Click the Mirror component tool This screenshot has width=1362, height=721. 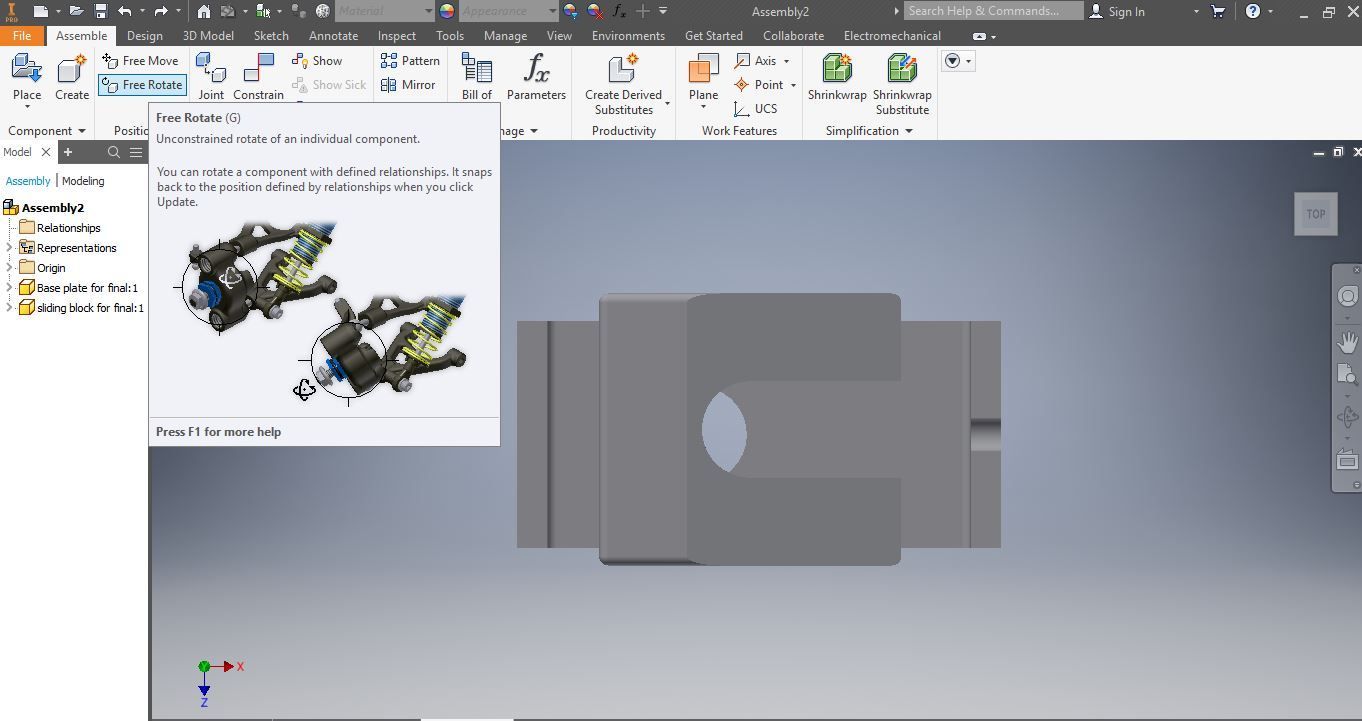408,85
